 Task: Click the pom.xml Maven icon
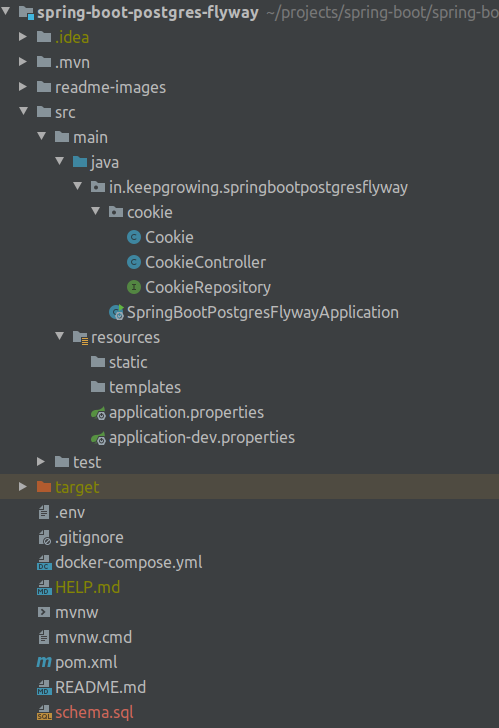click(44, 662)
